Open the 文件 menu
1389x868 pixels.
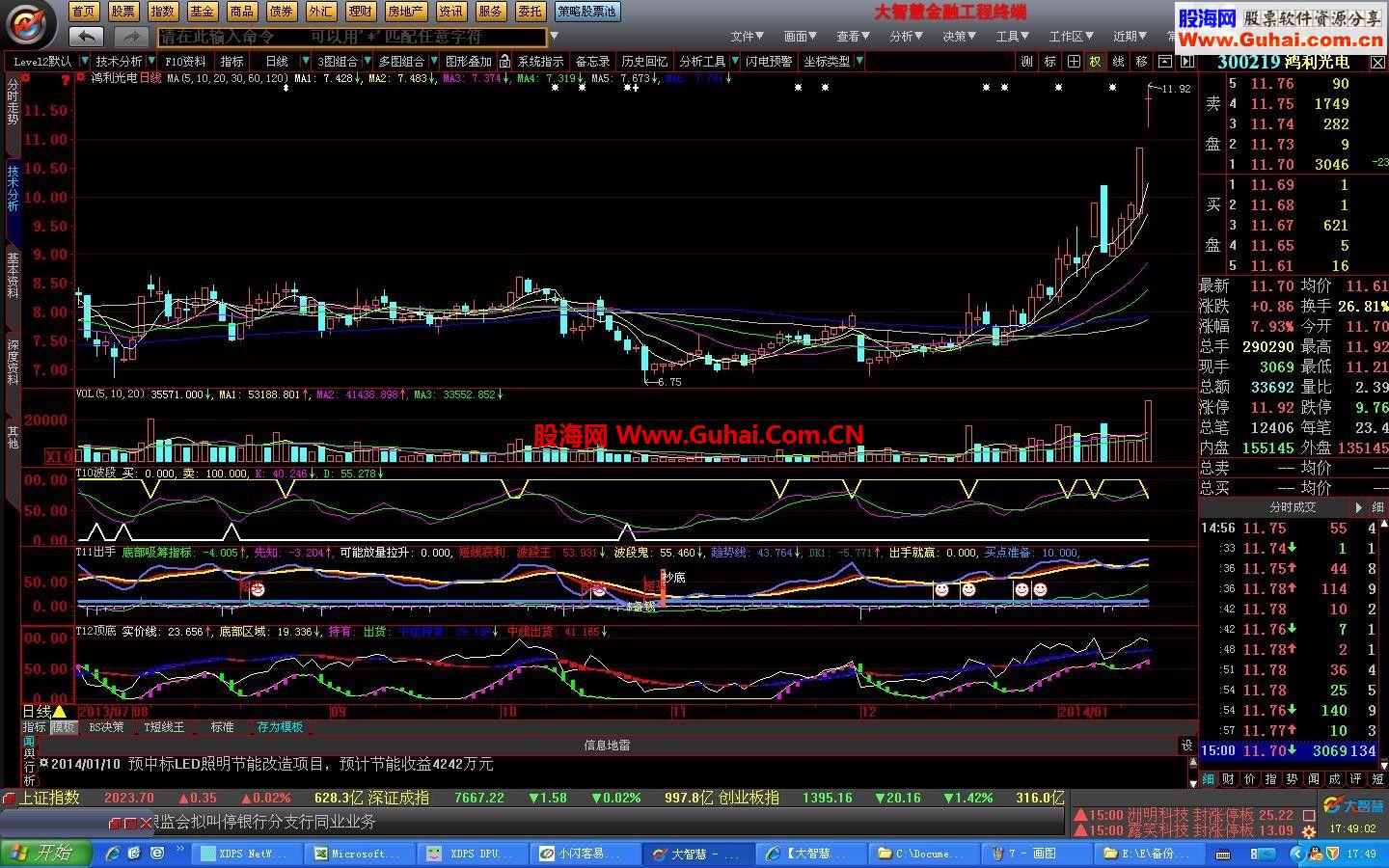[746, 37]
